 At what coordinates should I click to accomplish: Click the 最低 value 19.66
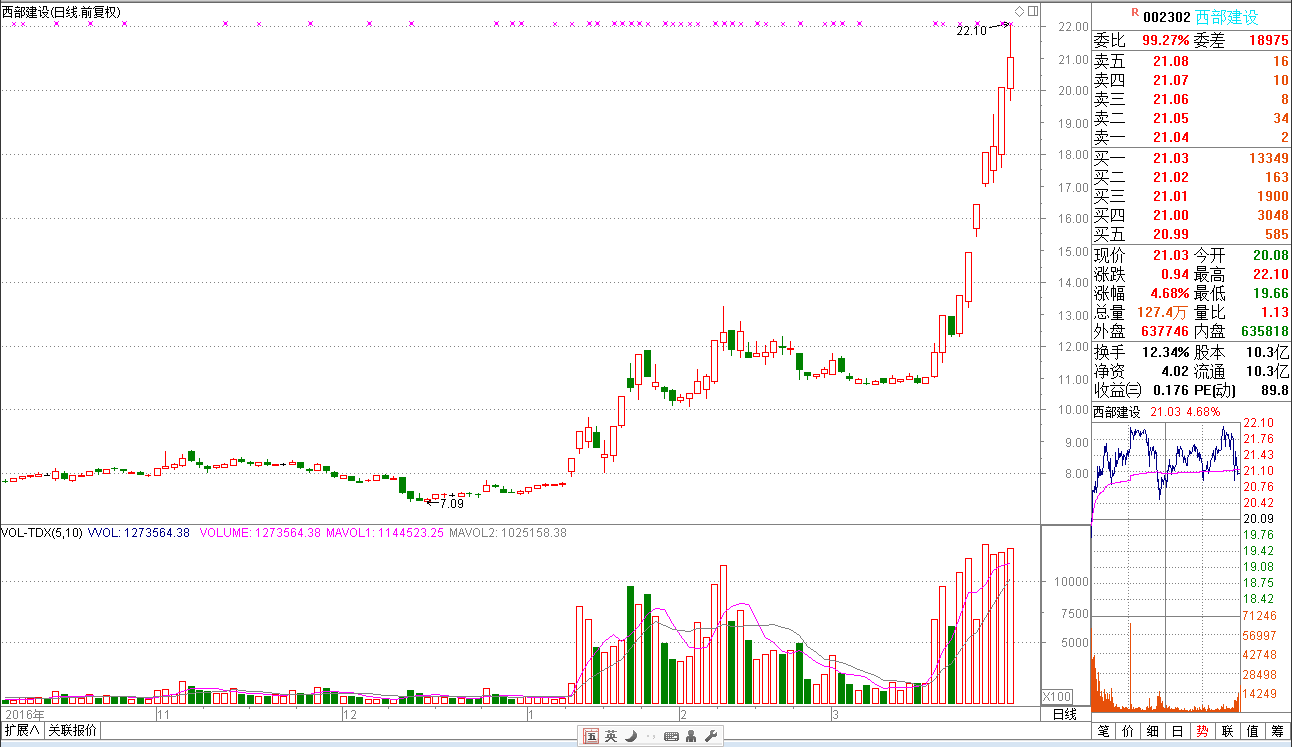click(1271, 293)
